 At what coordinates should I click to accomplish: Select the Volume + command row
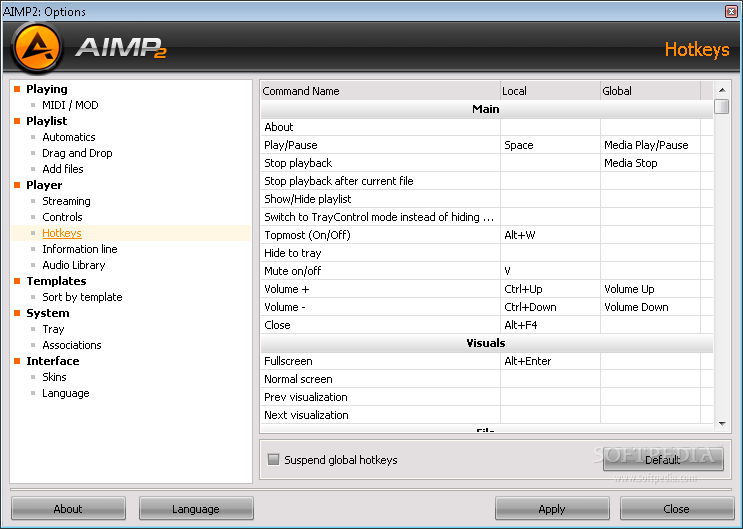point(487,289)
